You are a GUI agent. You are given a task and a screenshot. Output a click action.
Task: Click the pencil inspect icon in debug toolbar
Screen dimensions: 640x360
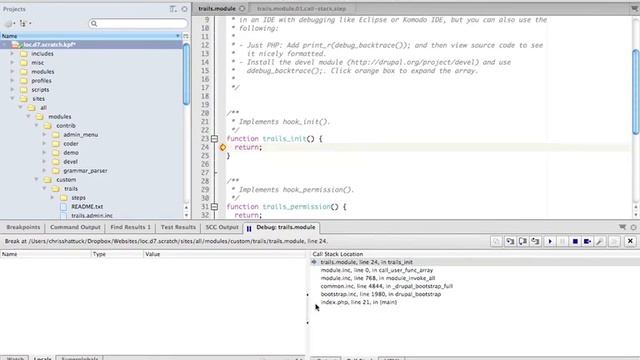point(600,241)
